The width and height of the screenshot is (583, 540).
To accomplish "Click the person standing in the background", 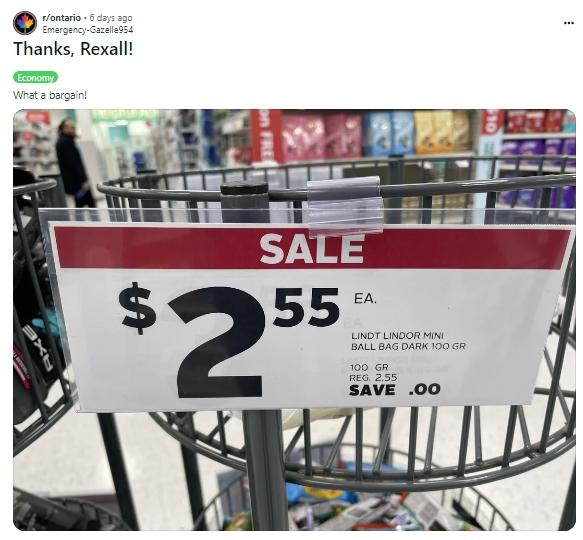I will (74, 164).
